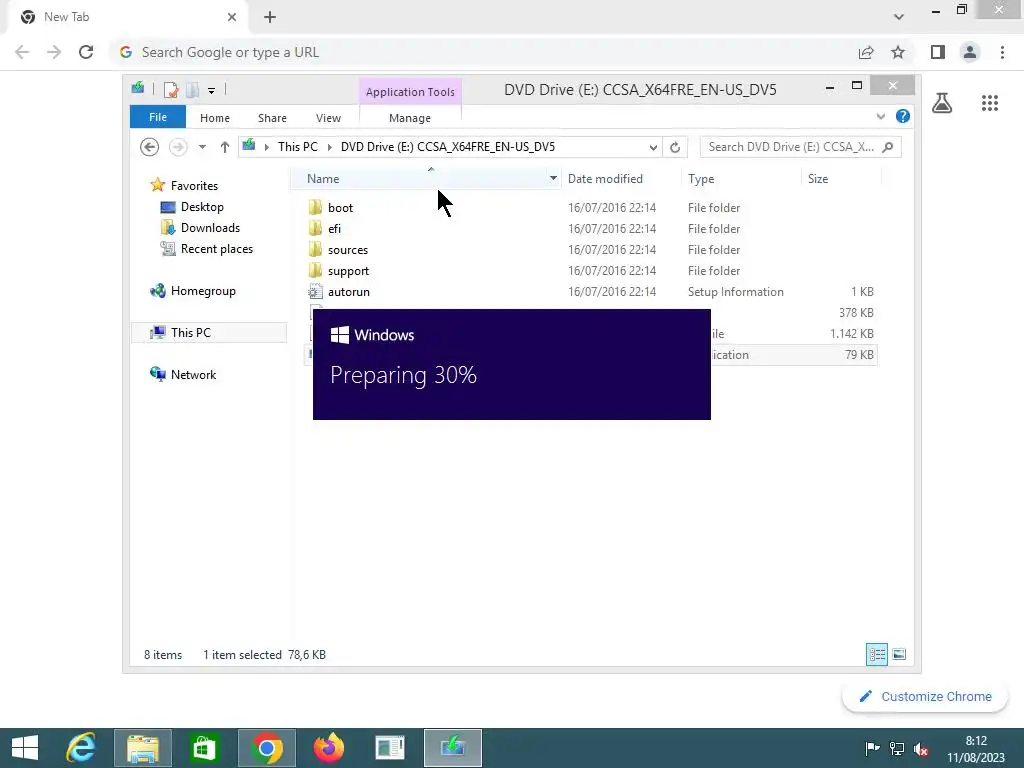
Task: Open the Share ribbon tab
Action: (x=272, y=118)
